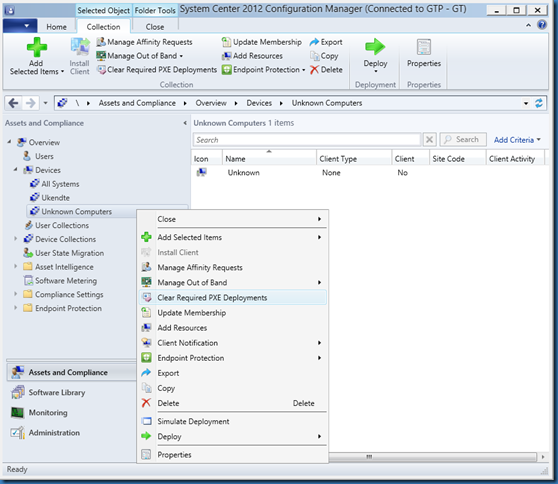Click Update Membership in the ribbon
Image resolution: width=558 pixels, height=484 pixels.
coord(262,42)
